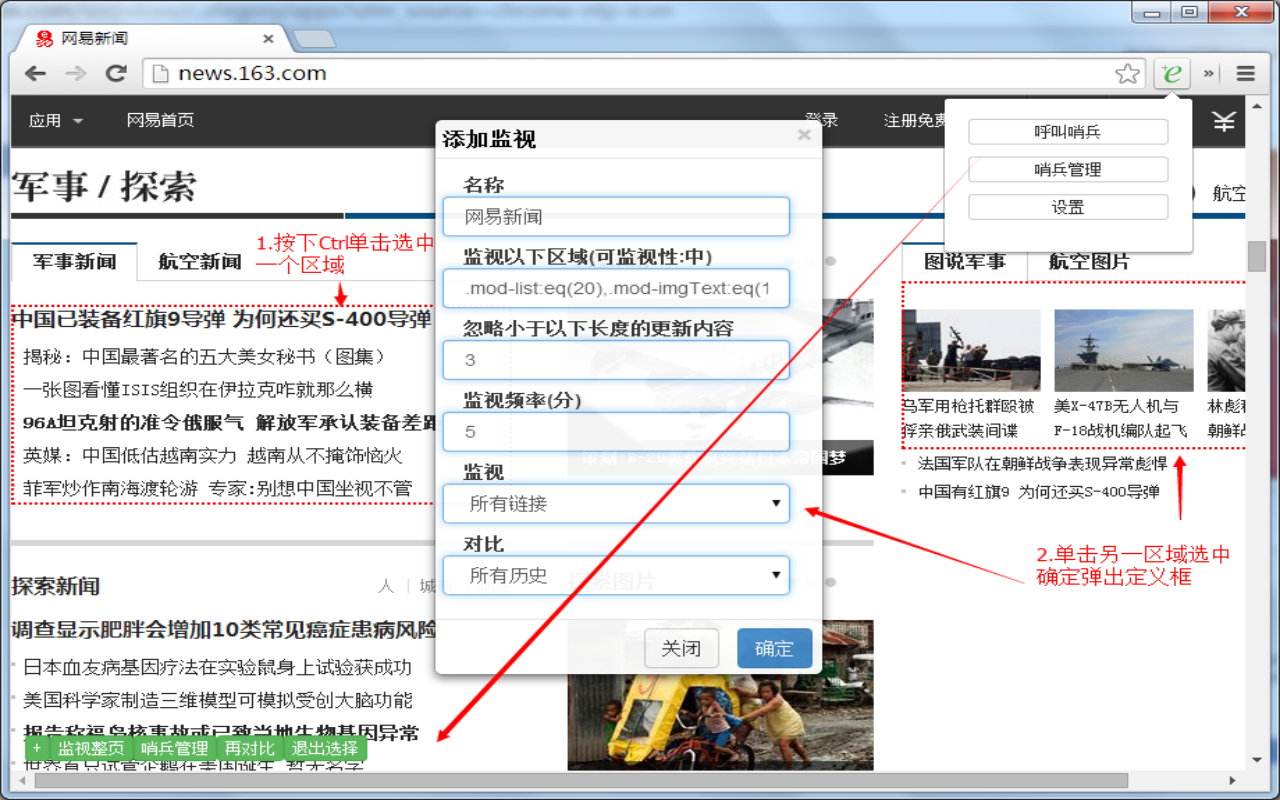1280x800 pixels.
Task: Open the 监视 dropdown showing 所有链接
Action: [616, 504]
